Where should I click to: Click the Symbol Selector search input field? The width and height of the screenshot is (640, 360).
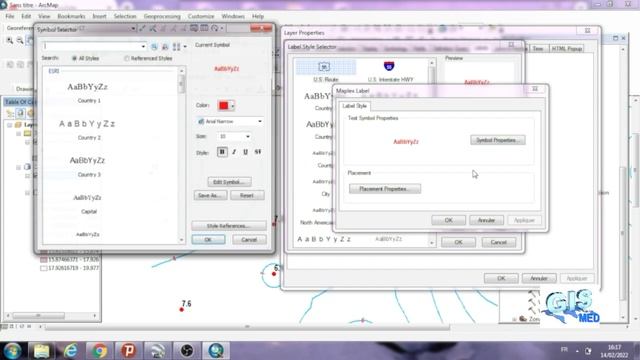coord(91,46)
